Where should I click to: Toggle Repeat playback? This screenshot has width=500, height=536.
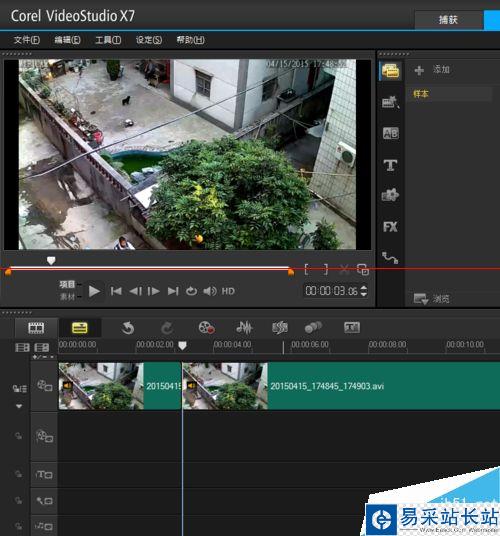[x=191, y=291]
